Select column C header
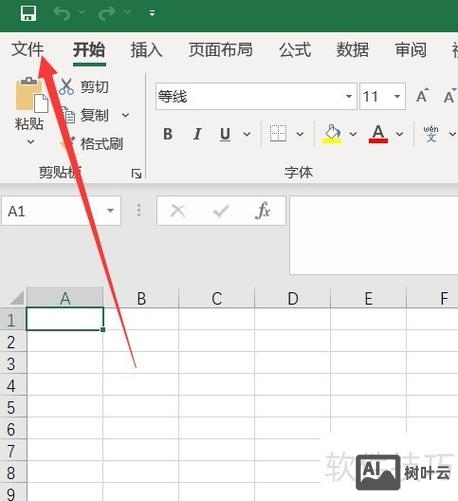The image size is (458, 501). (217, 298)
